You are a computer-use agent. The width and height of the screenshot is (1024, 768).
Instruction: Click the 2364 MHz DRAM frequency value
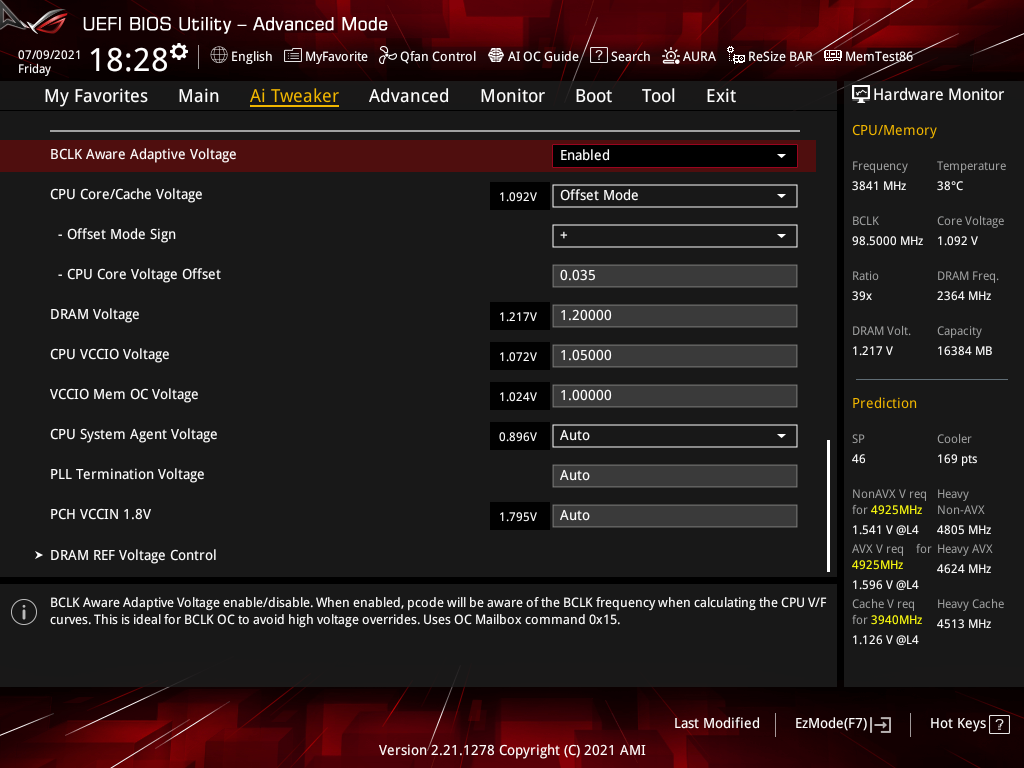(963, 296)
